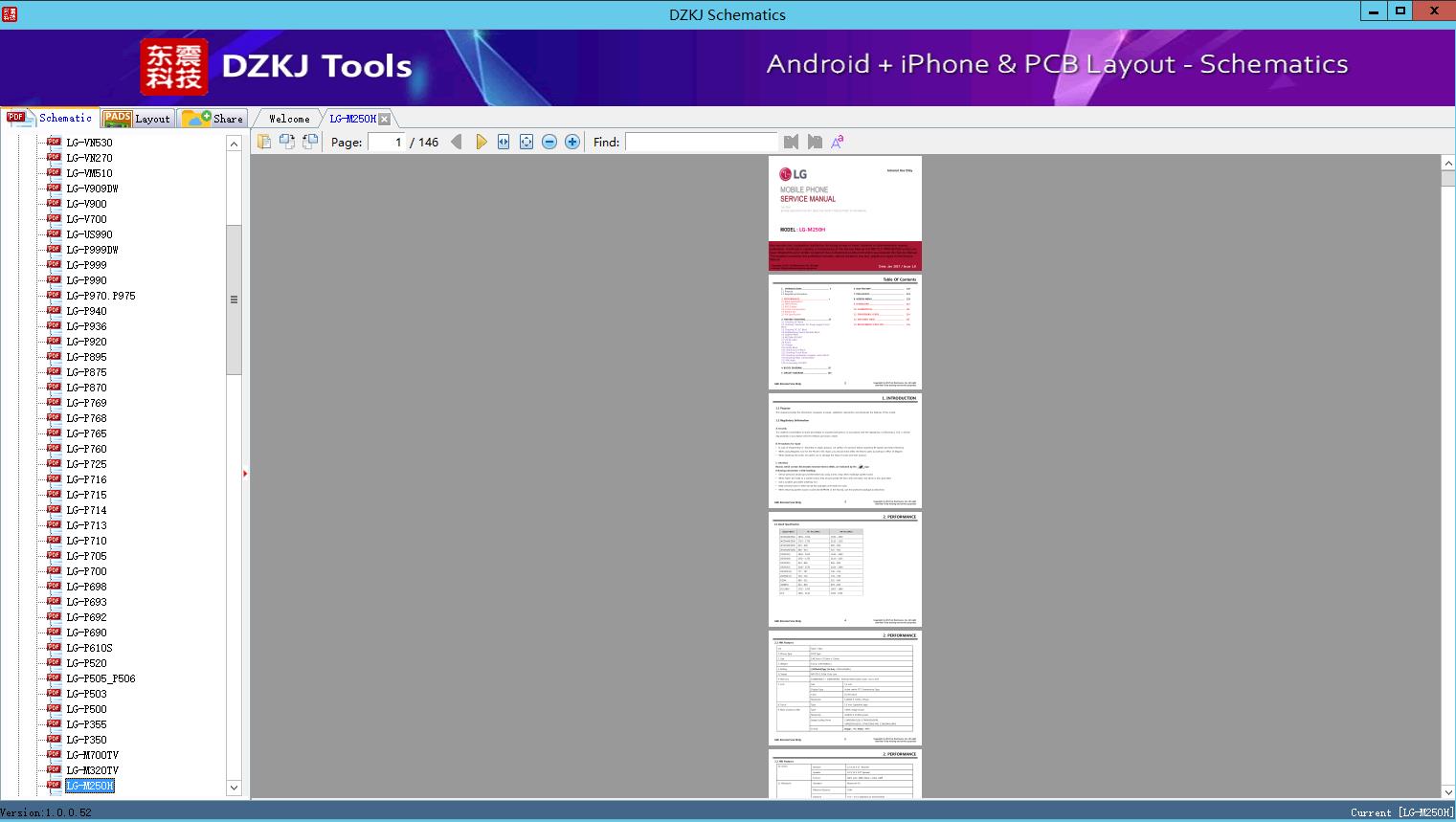Viewport: 1456px width, 822px height.
Task: Select the LG-P895 tree item
Action: pos(86,357)
